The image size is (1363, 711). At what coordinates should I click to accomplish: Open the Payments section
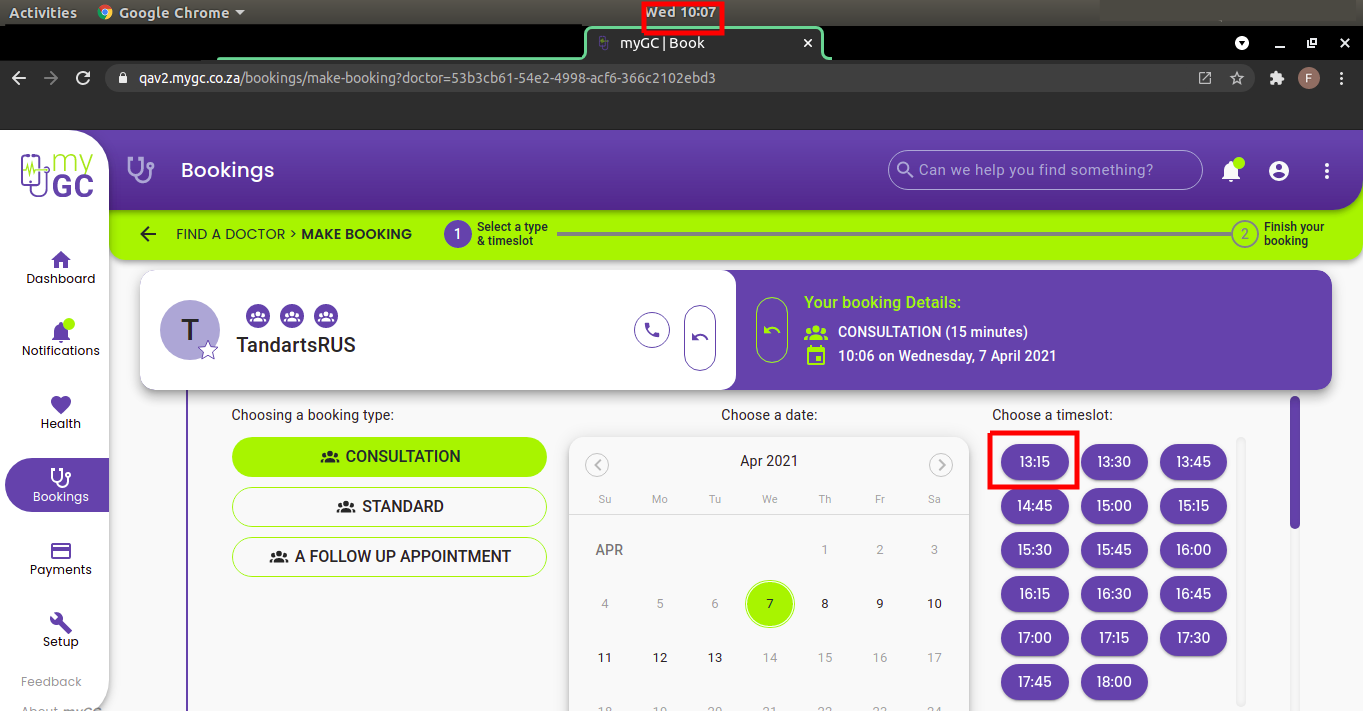tap(61, 559)
